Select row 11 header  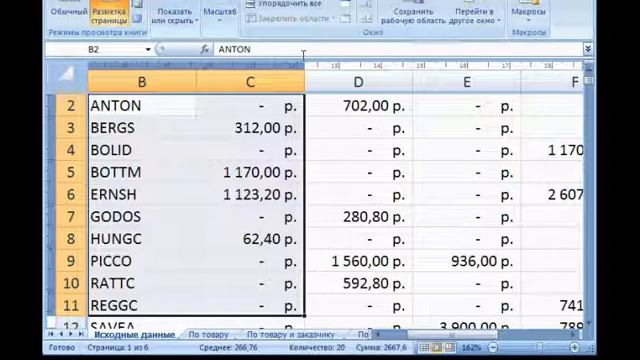pos(71,306)
